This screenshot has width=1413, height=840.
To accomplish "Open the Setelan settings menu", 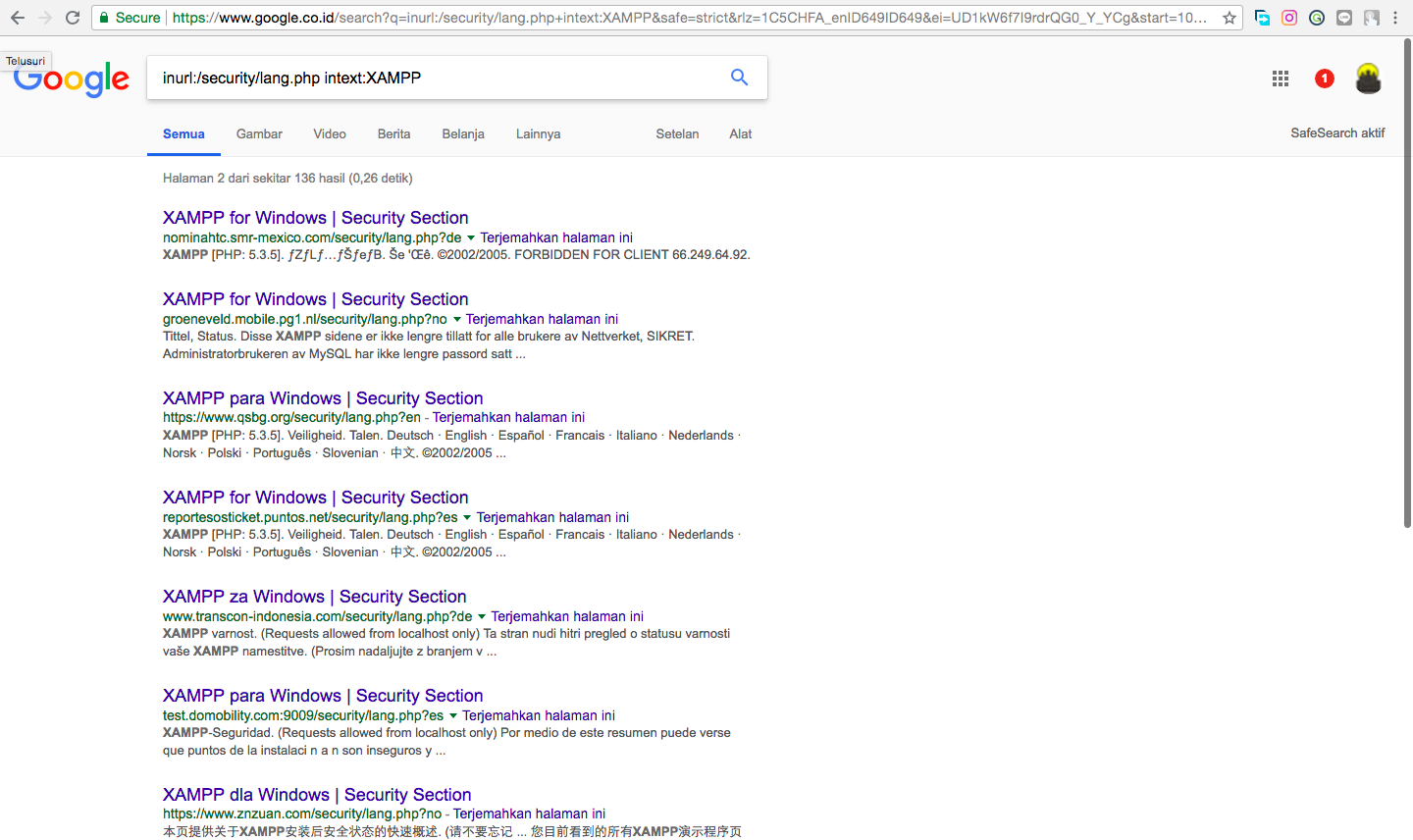I will coord(678,134).
